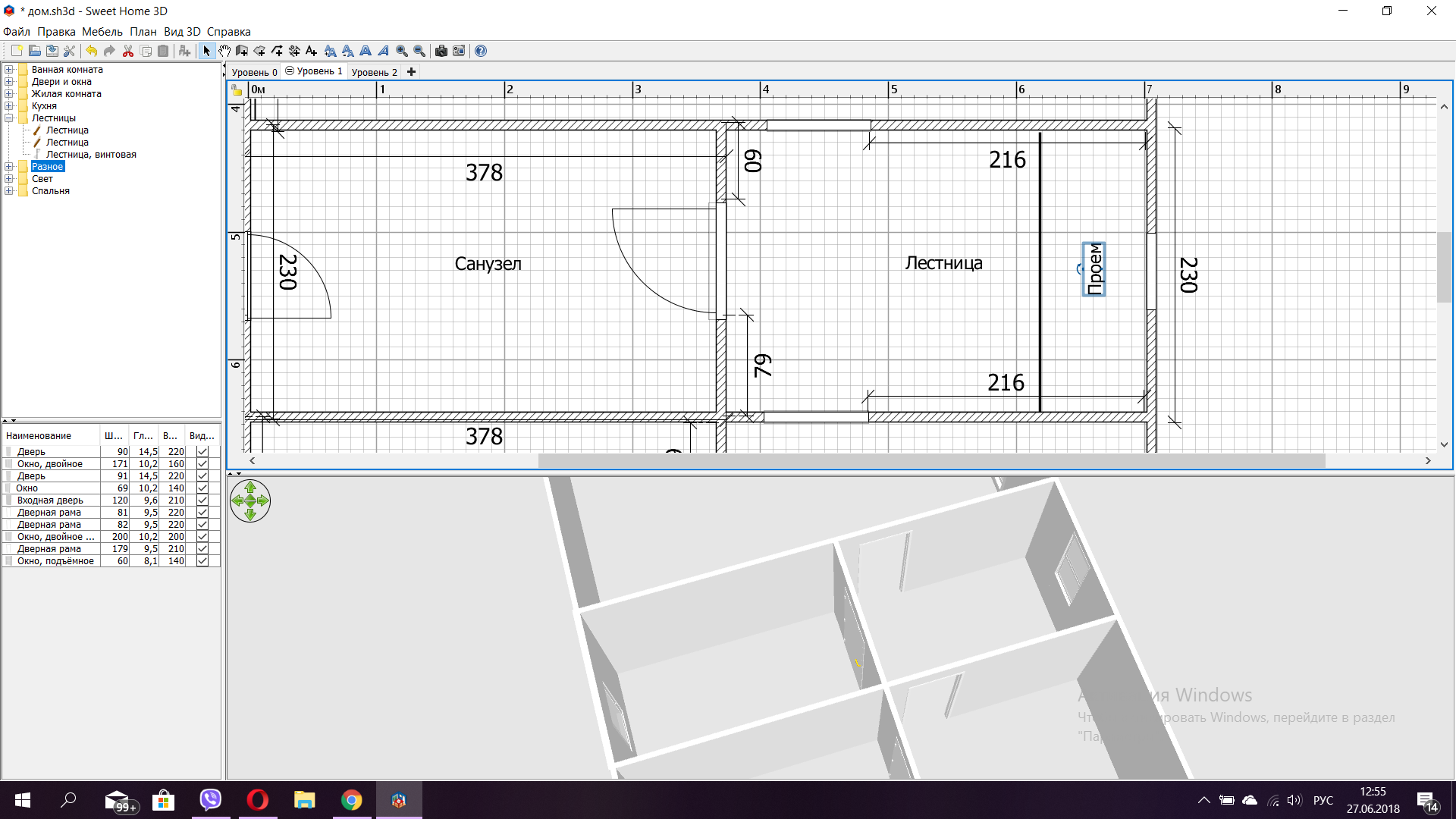The width and height of the screenshot is (1456, 819).
Task: Add a new level with plus button
Action: pyautogui.click(x=412, y=72)
